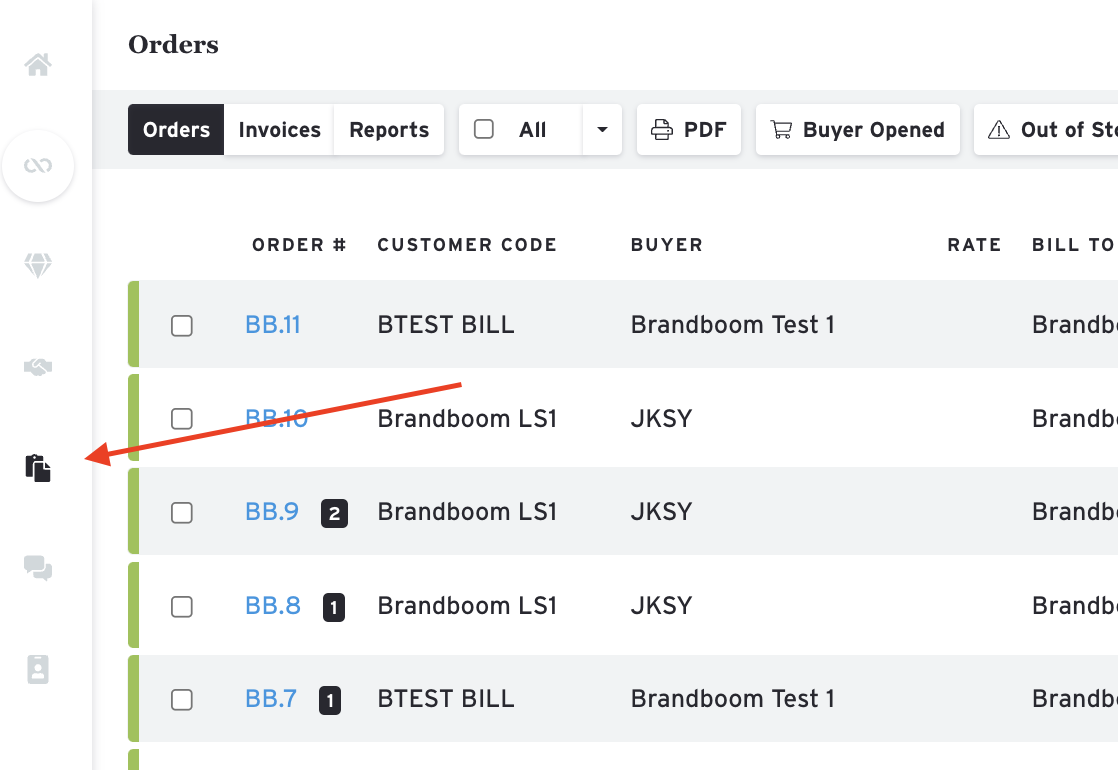Click buyer JKSY in row BB.10
This screenshot has width=1118, height=770.
(x=662, y=419)
